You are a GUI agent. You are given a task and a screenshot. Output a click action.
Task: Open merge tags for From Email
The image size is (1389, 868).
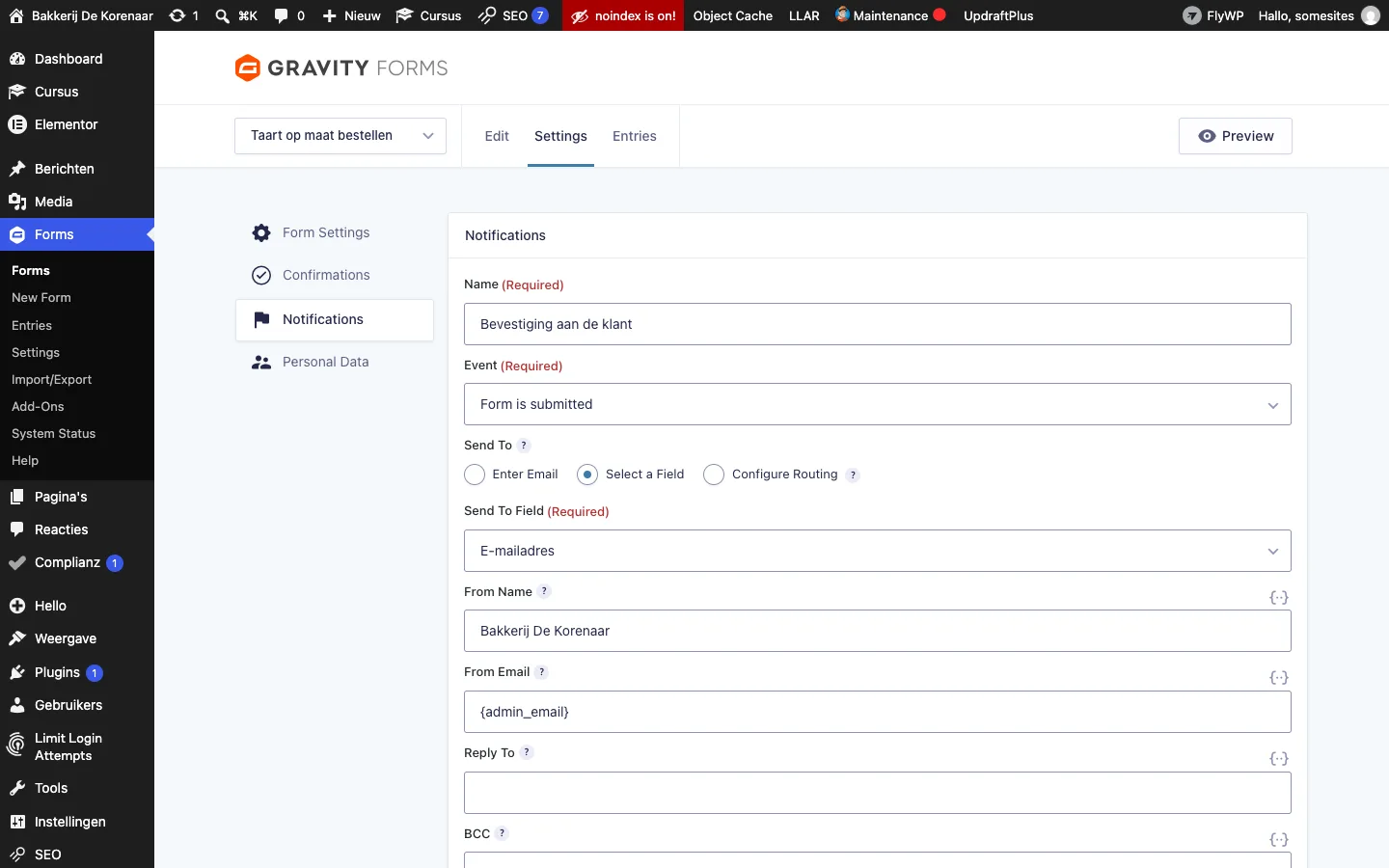(x=1279, y=678)
